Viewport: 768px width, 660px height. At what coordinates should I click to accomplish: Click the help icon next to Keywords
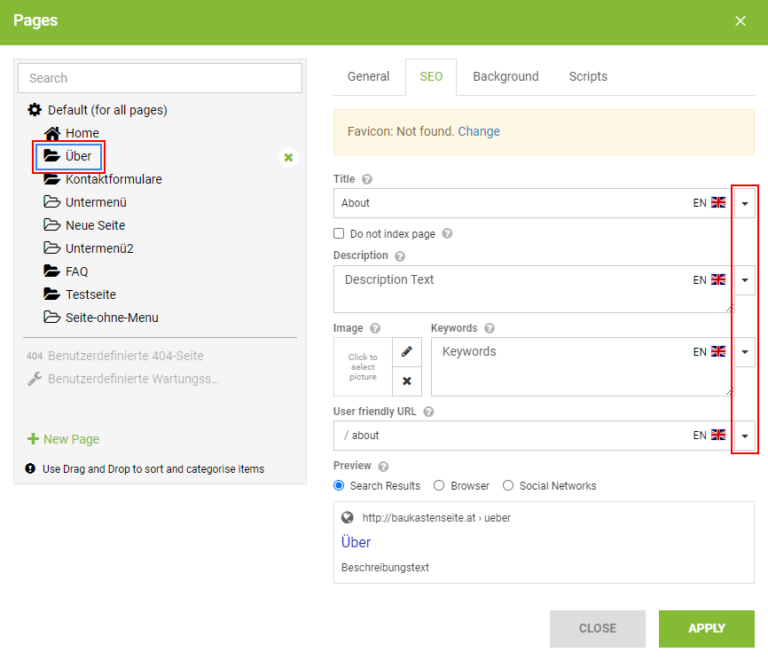tap(489, 328)
